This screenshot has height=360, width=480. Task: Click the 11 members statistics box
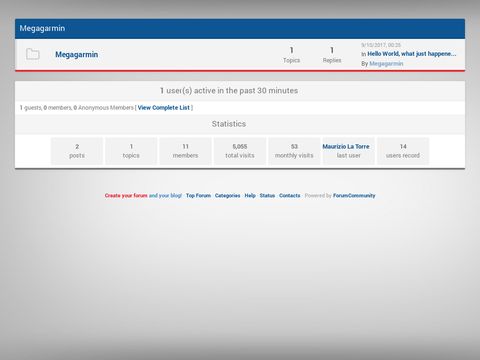pyautogui.click(x=186, y=151)
